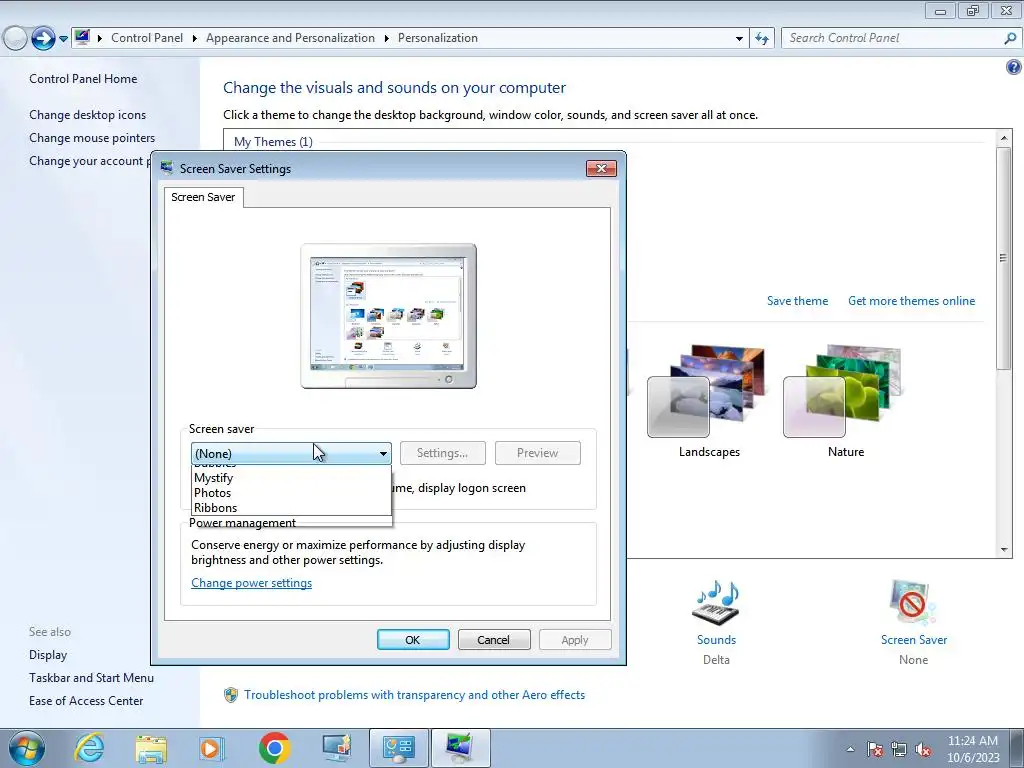This screenshot has height=768, width=1024.
Task: Click the network tray icon
Action: [x=899, y=749]
